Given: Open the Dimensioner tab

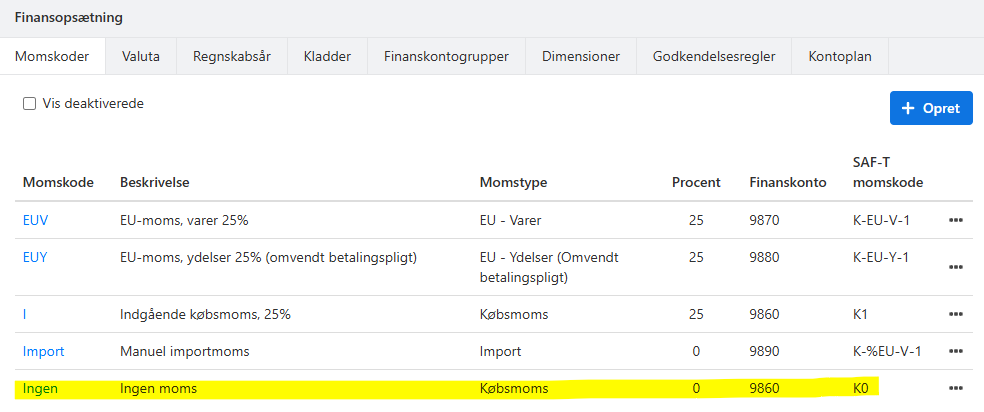Looking at the screenshot, I should 581,56.
